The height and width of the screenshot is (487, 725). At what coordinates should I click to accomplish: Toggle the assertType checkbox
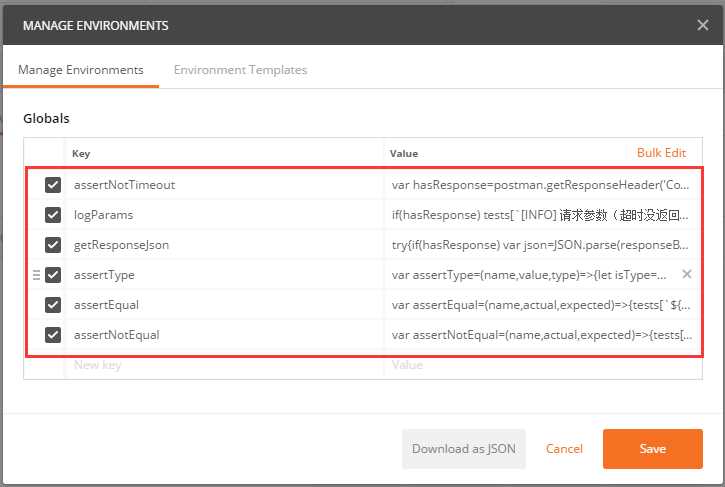click(53, 275)
